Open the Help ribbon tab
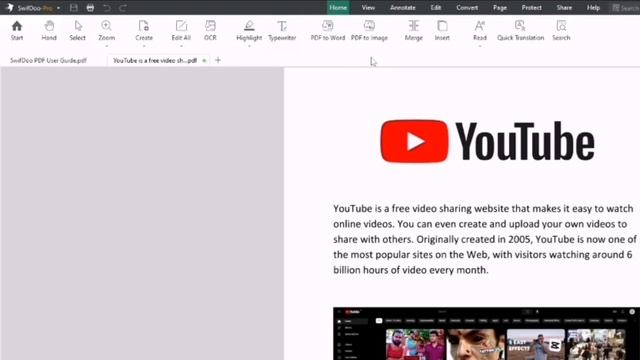Screen dimensions: 640x360 pyautogui.click(x=593, y=7)
